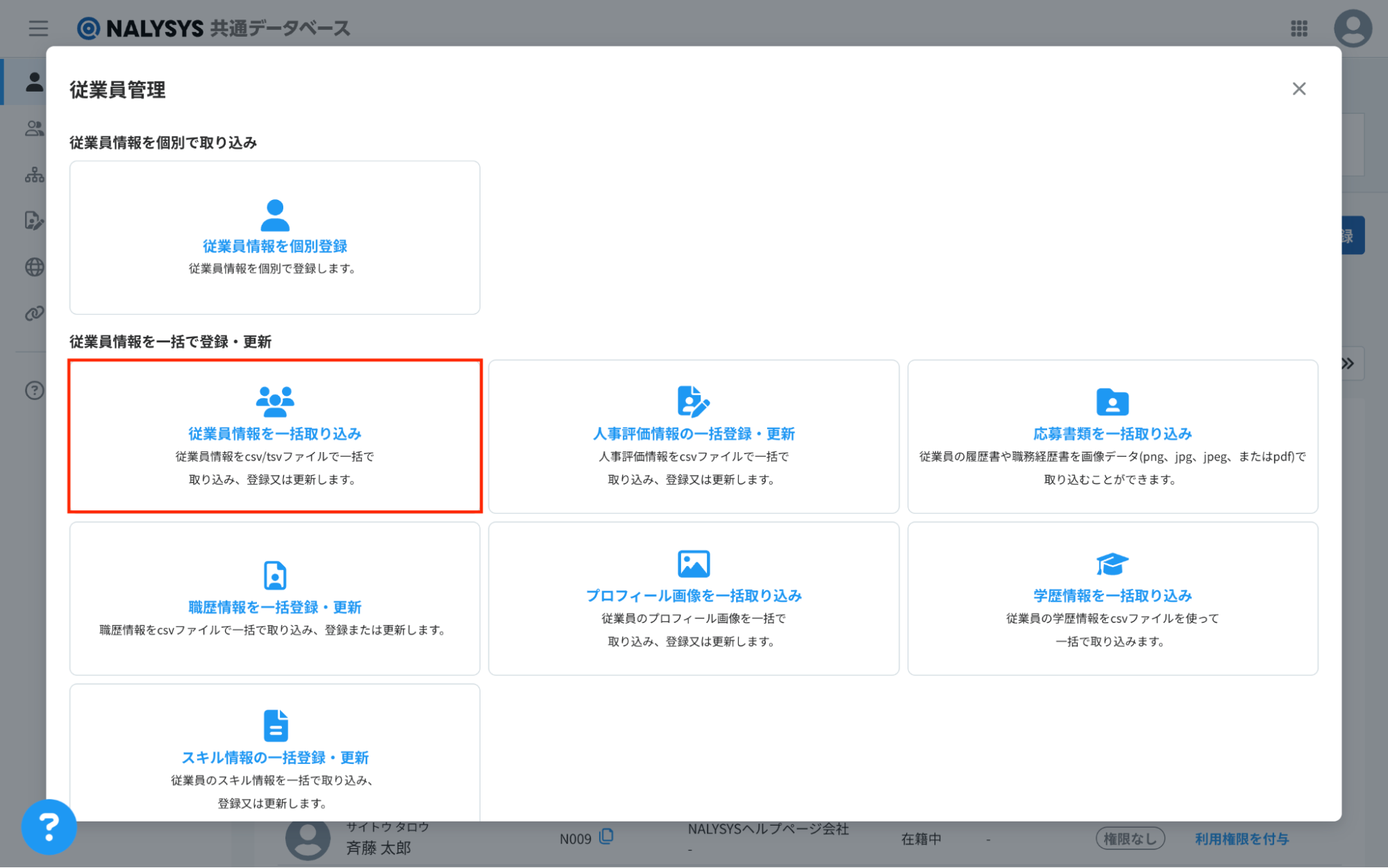The image size is (1388, 868).
Task: Select 従業員情報を個別登録 card
Action: tap(274, 237)
